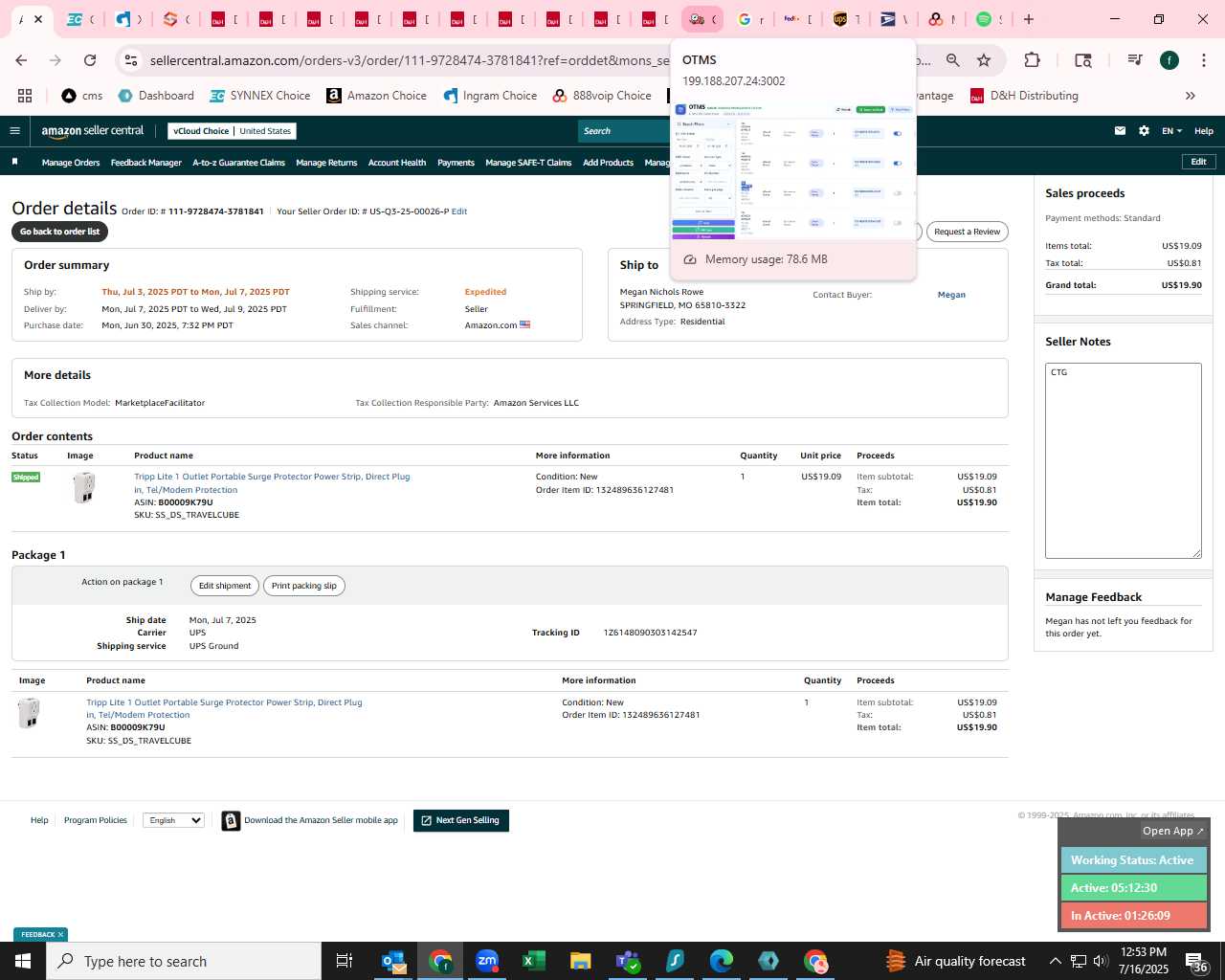Show more bookmarks with the chevron
This screenshot has width=1225, height=980.
(1191, 96)
